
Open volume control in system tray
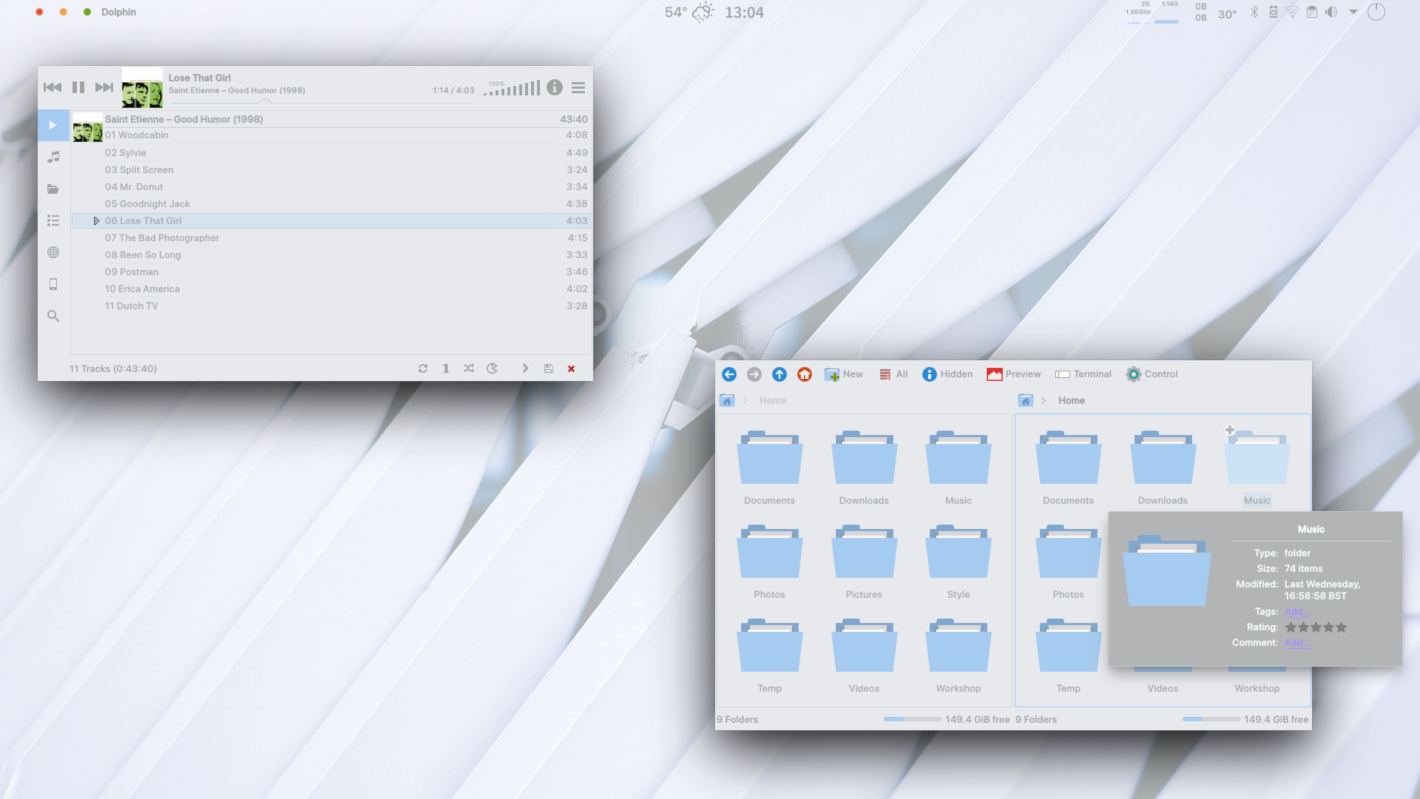[x=1331, y=12]
